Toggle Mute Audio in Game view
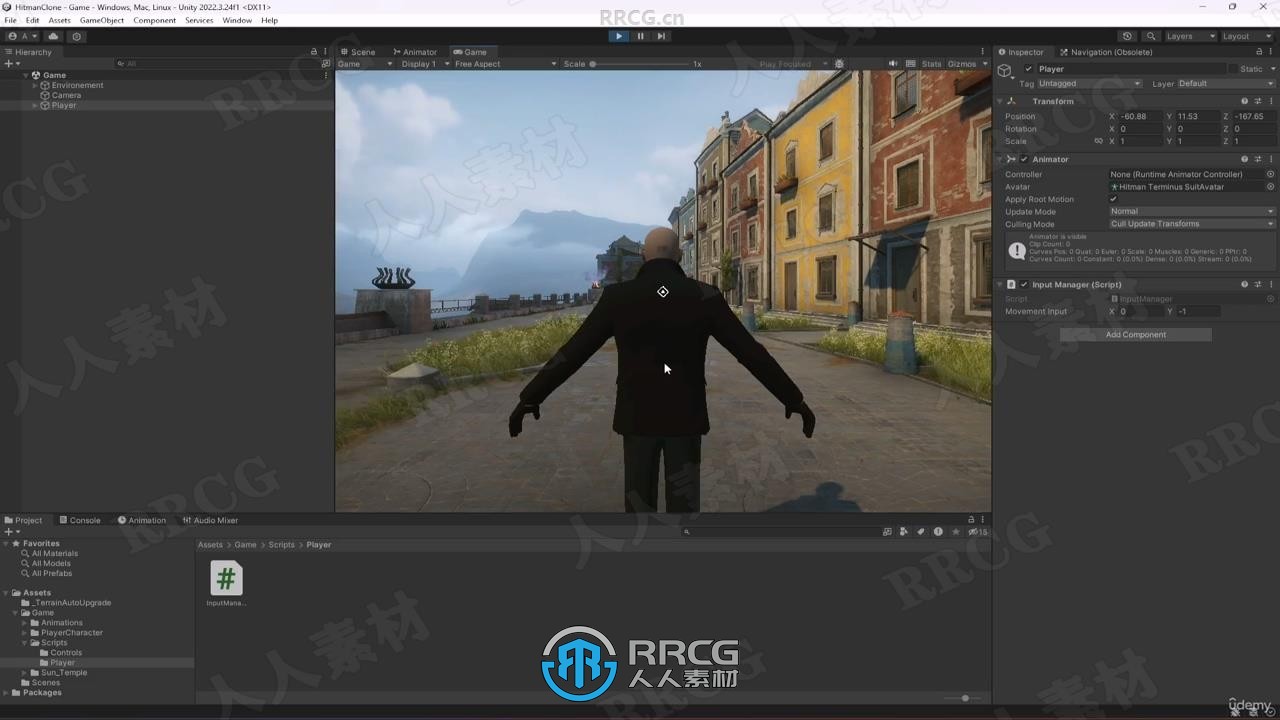The height and width of the screenshot is (720, 1280). click(x=892, y=64)
